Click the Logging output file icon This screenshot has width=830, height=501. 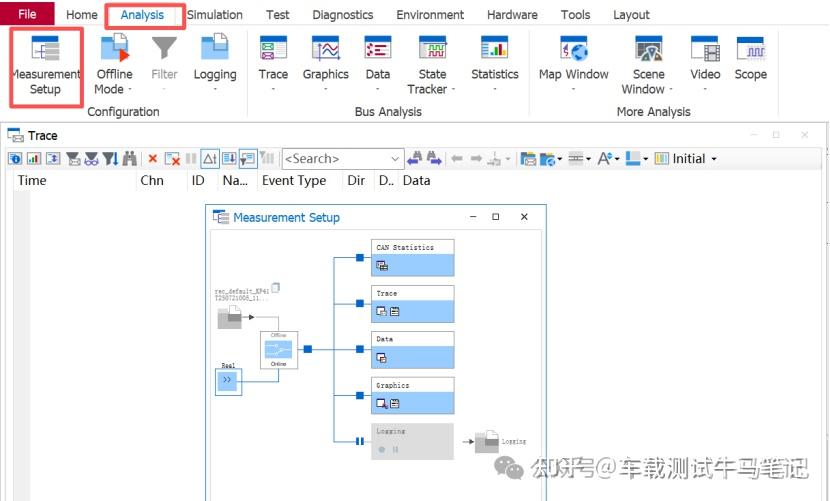pyautogui.click(x=486, y=441)
